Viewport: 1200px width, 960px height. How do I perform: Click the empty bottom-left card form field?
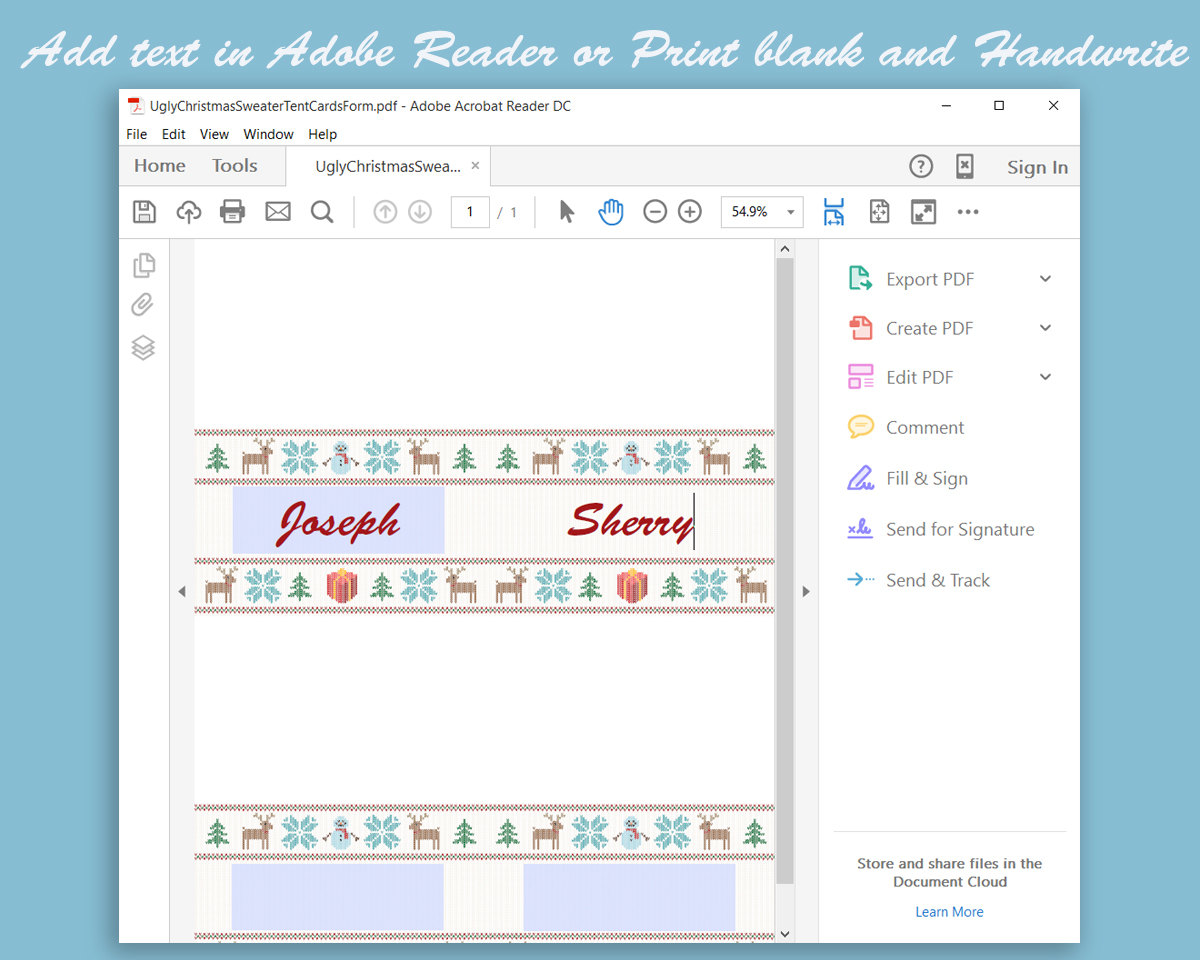tap(337, 897)
